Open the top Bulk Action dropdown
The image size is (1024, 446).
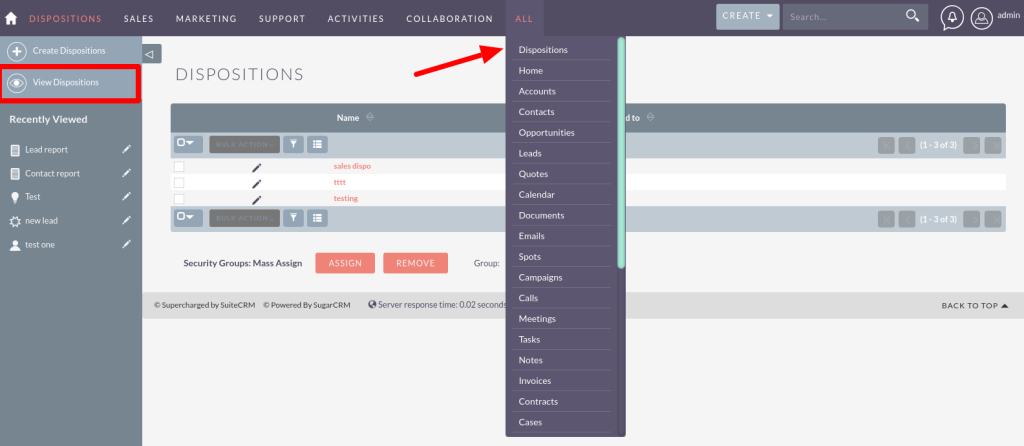[x=244, y=144]
